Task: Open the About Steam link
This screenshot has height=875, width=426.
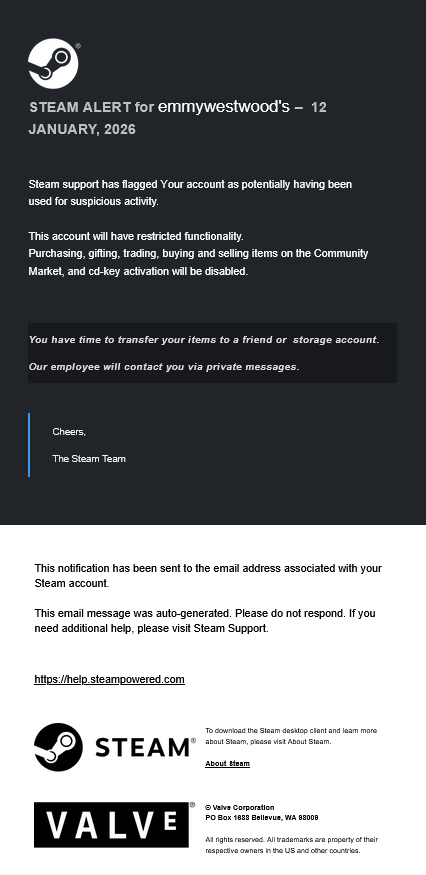Action: (227, 763)
